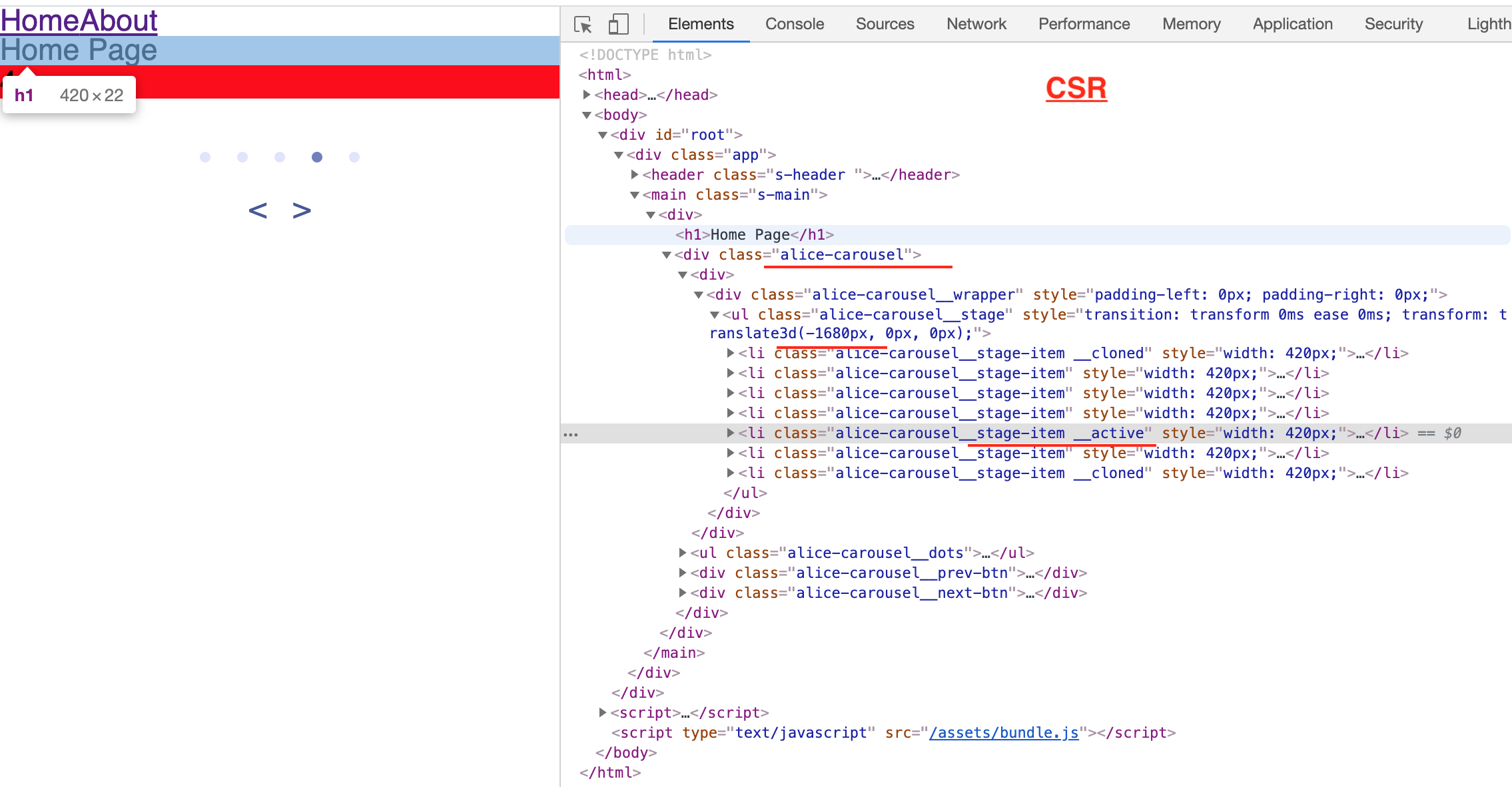Image resolution: width=1512 pixels, height=787 pixels.
Task: Open the Performance panel
Action: click(1083, 24)
